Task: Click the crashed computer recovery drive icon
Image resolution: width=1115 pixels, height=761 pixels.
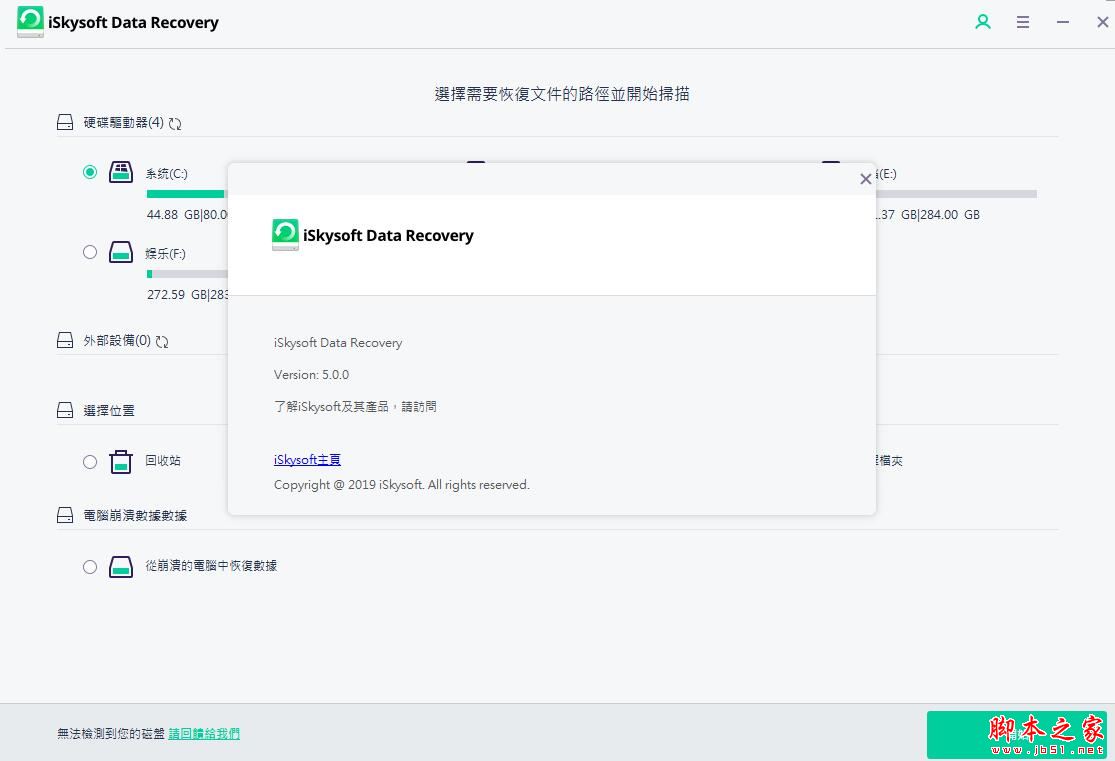Action: coord(120,566)
